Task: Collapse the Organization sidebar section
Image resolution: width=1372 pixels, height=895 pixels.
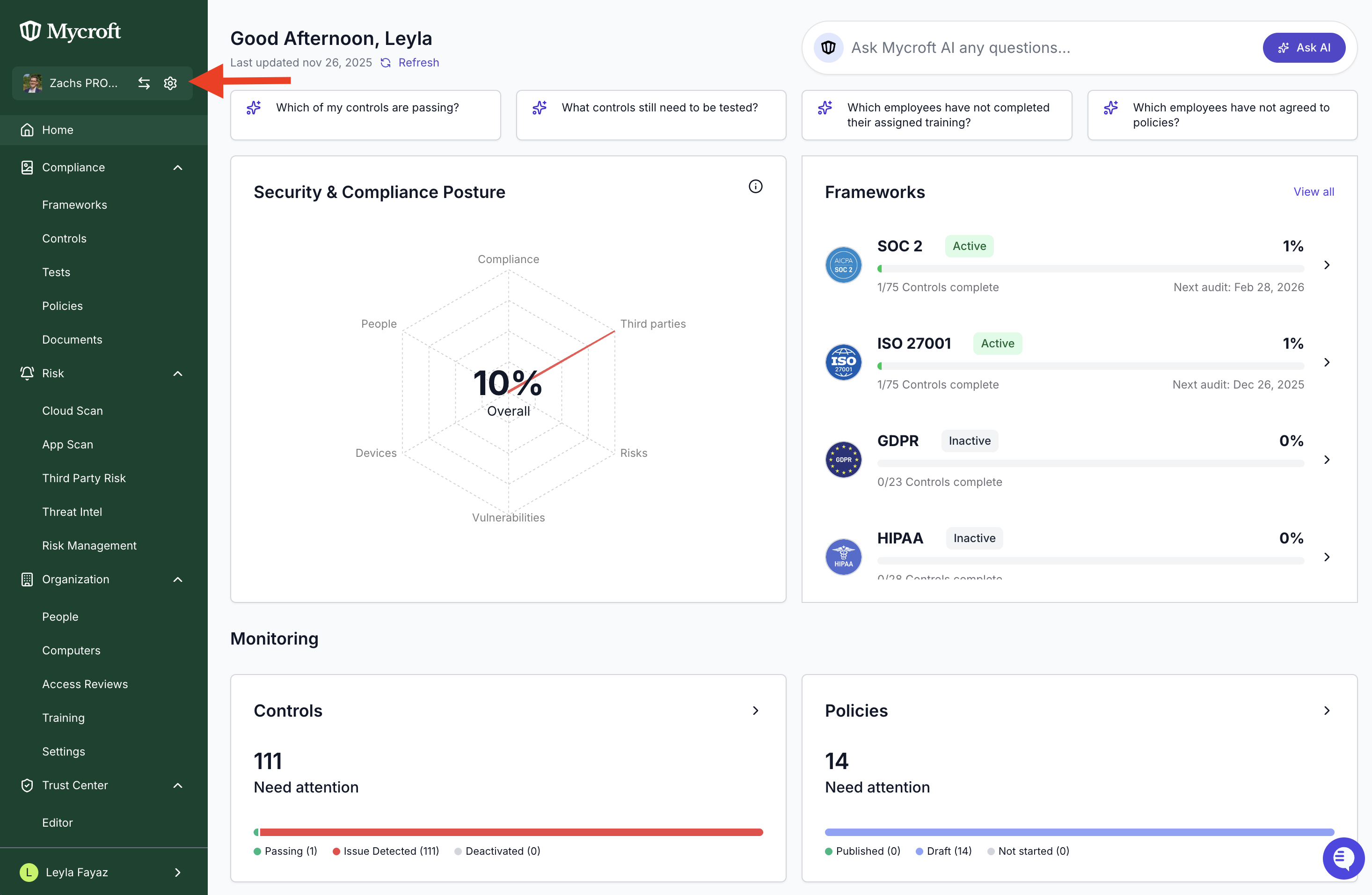Action: (177, 579)
